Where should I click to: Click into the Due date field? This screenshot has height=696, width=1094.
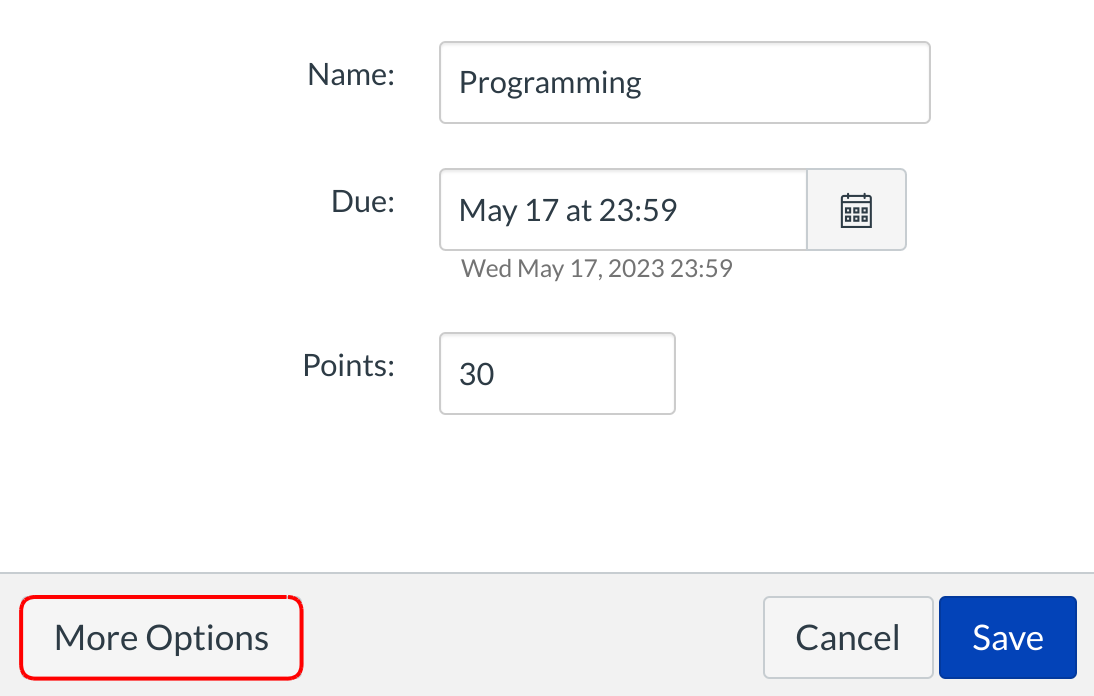click(x=622, y=210)
